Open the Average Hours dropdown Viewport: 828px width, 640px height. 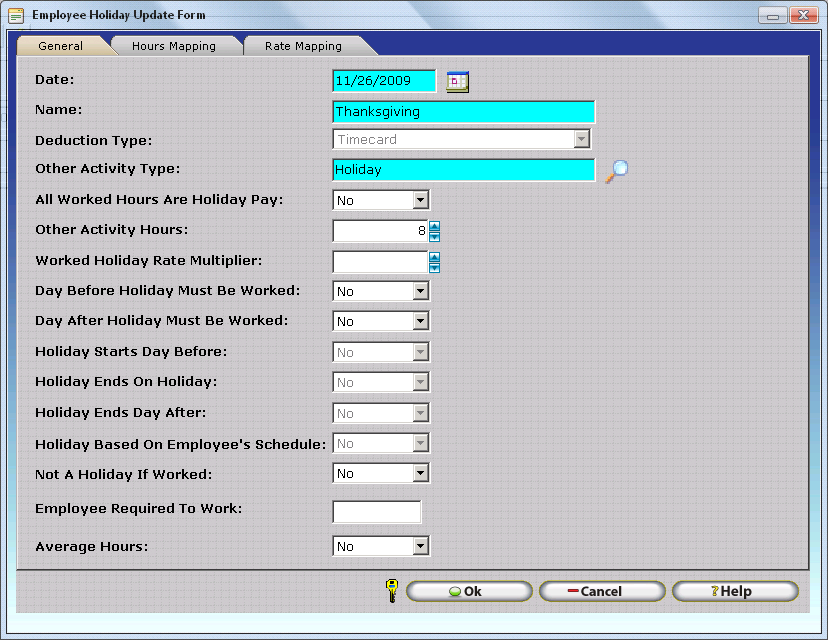click(x=420, y=546)
